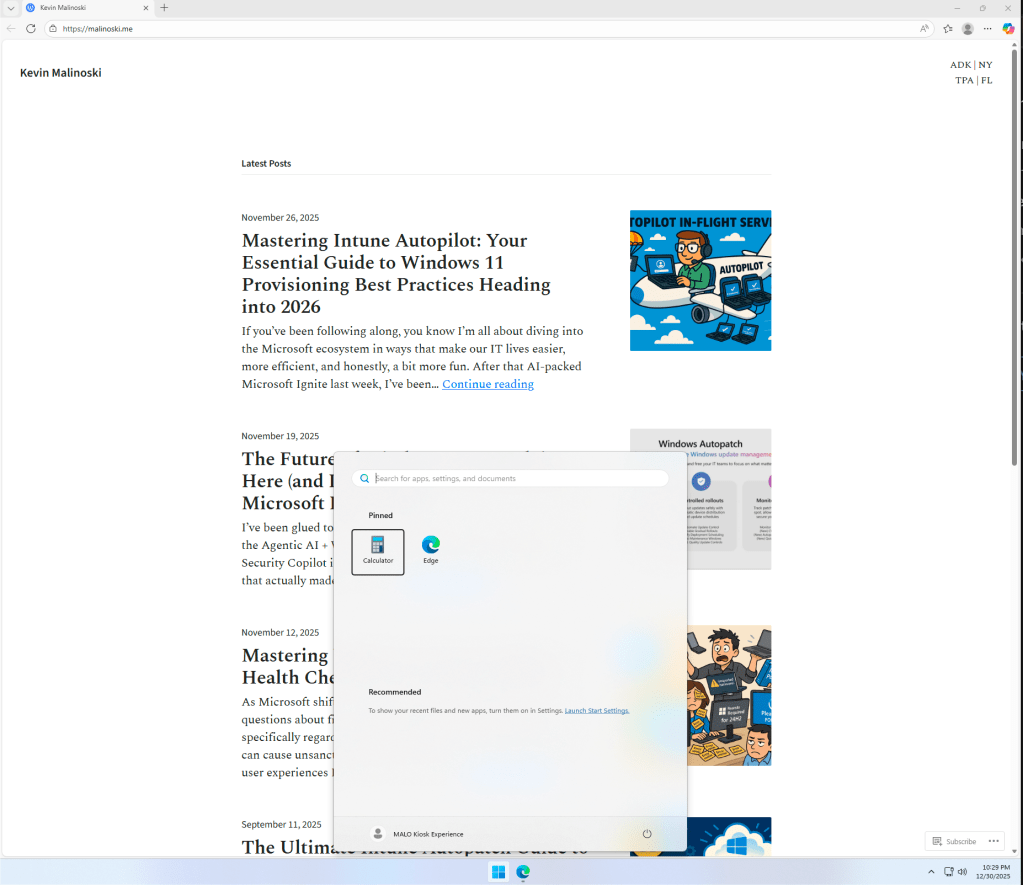The height and width of the screenshot is (885, 1023).
Task: Click the Subscribe button
Action: tap(954, 841)
